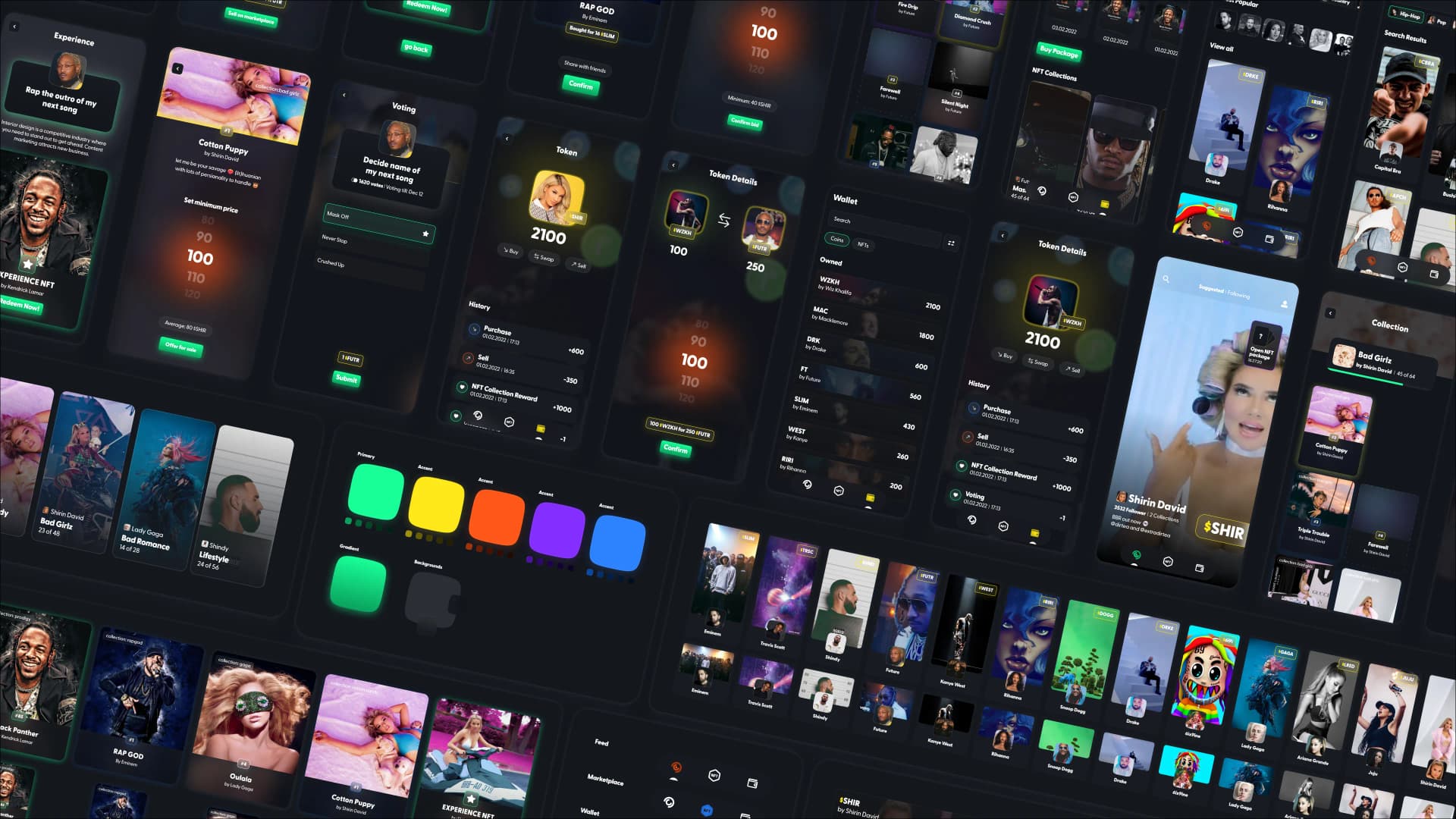Tap yellow wallet icon in Wallet screen navbar
Screen dimensions: 1456x819
pos(871,497)
